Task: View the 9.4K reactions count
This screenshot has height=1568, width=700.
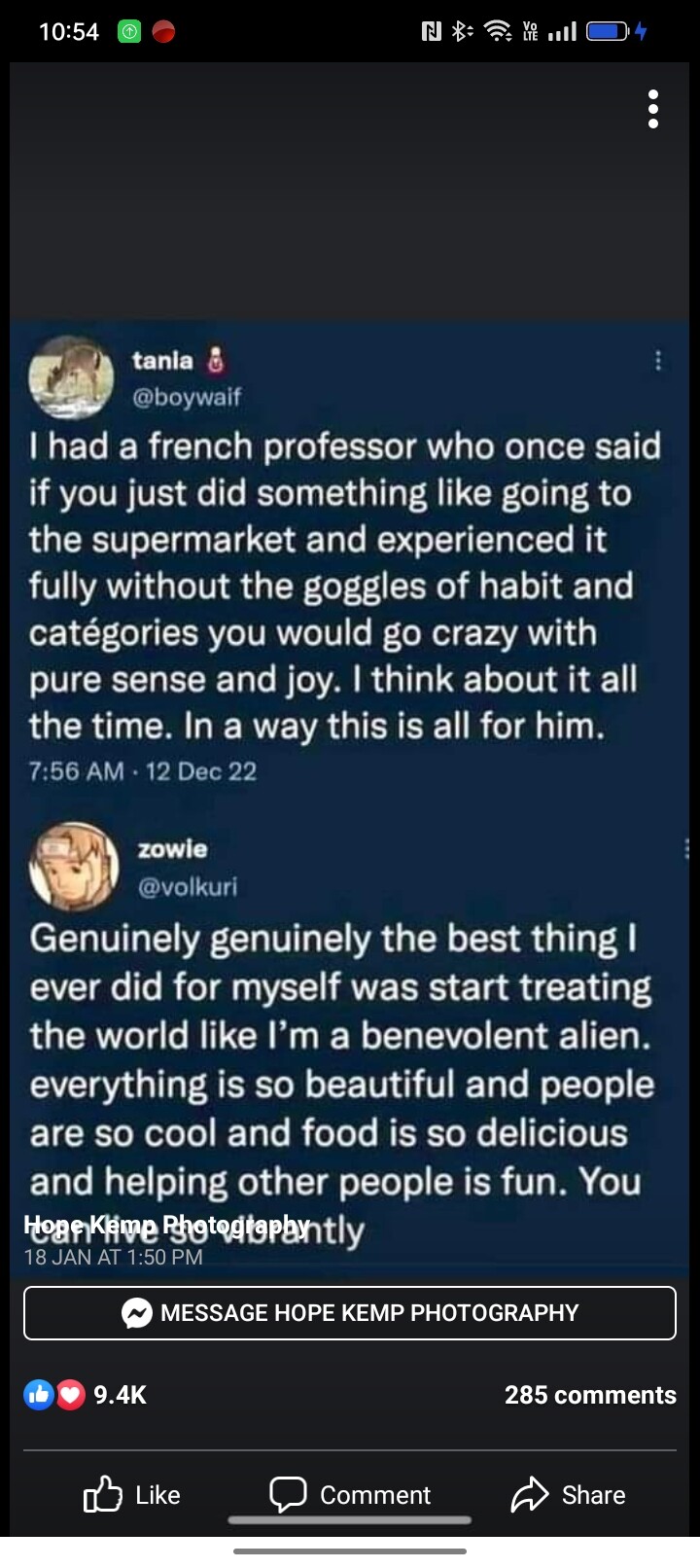Action: point(120,1395)
